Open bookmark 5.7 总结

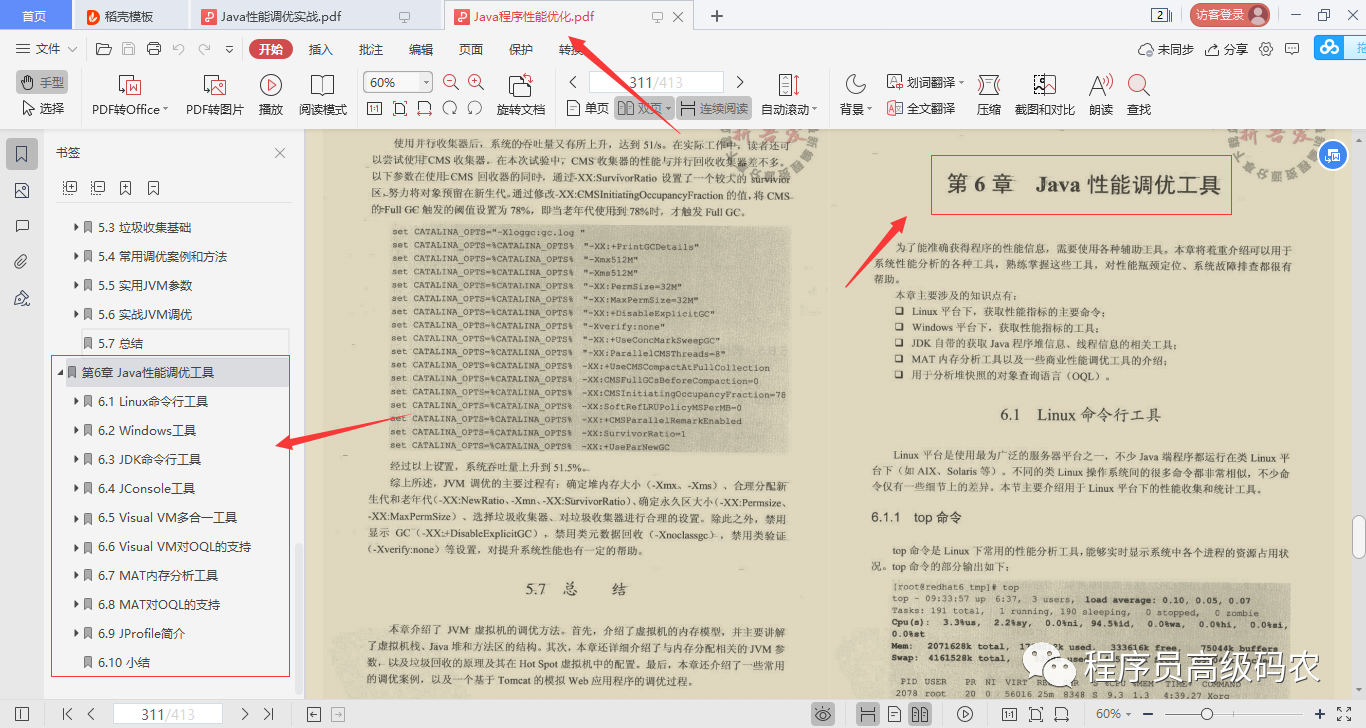pyautogui.click(x=120, y=343)
